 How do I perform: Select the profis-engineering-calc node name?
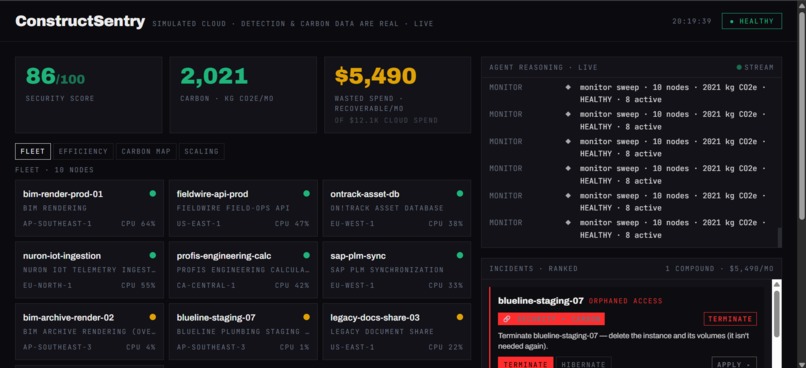pyautogui.click(x=224, y=256)
